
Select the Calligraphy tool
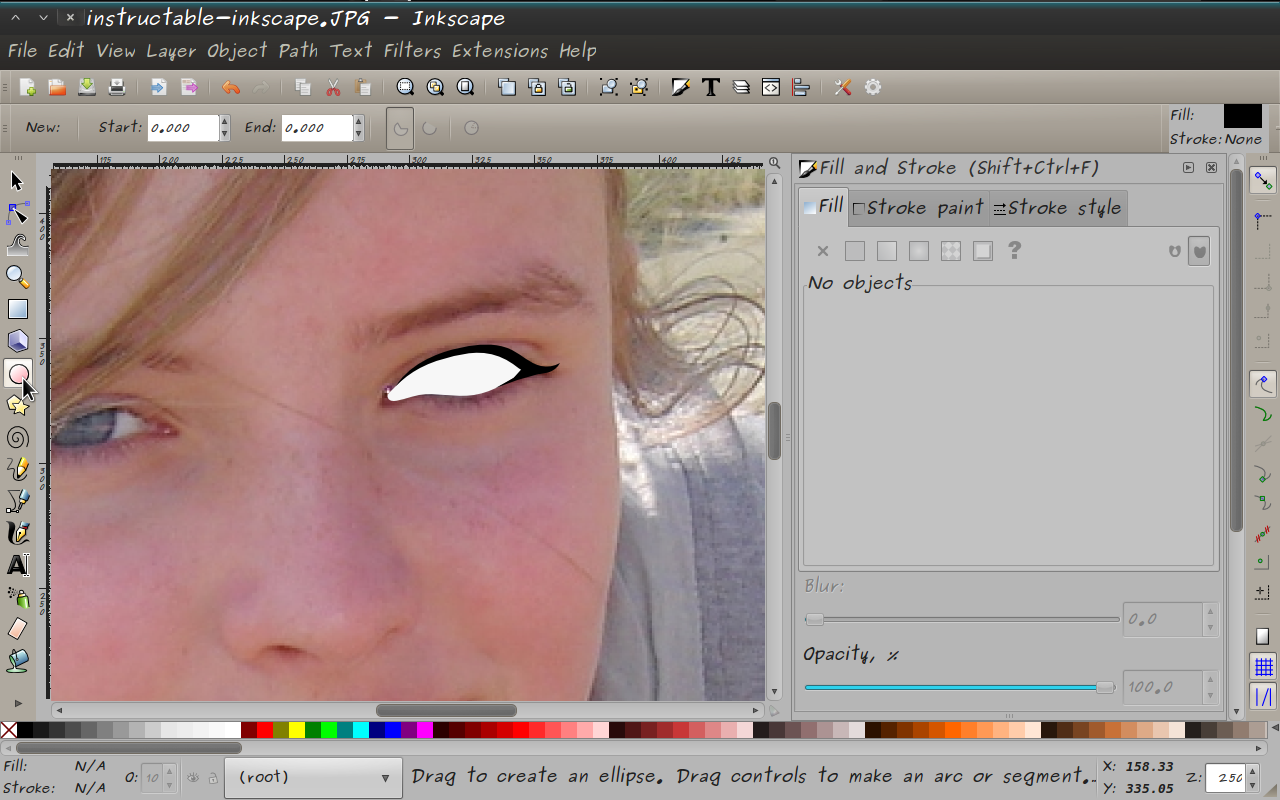17,533
